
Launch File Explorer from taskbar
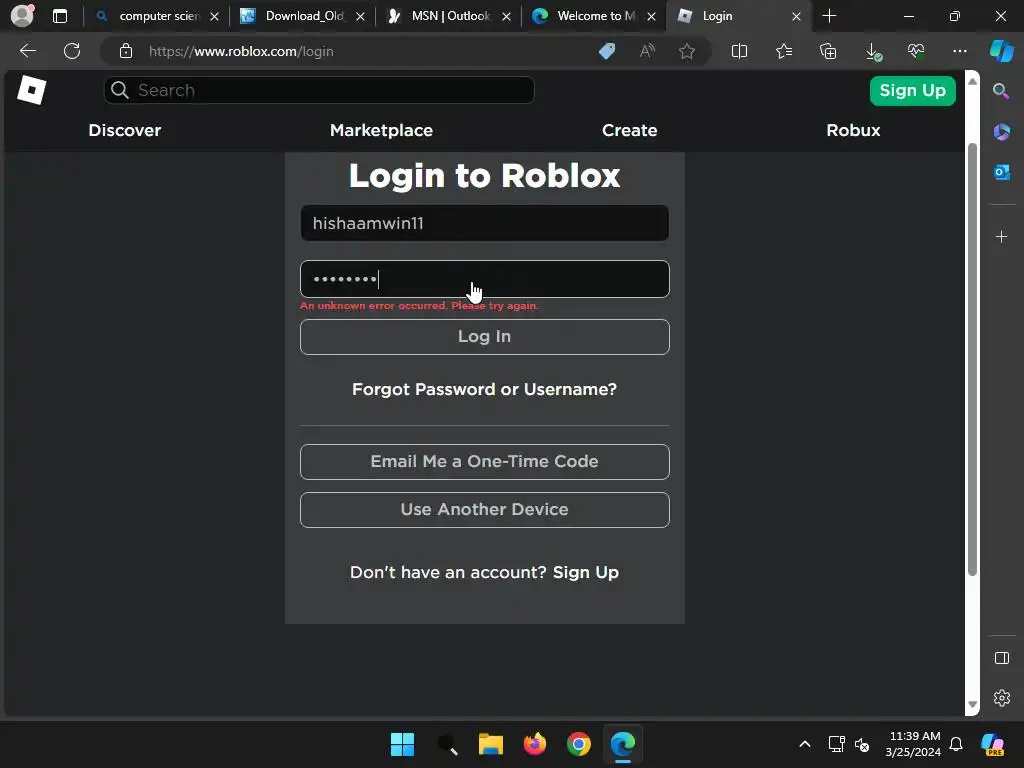[x=490, y=744]
